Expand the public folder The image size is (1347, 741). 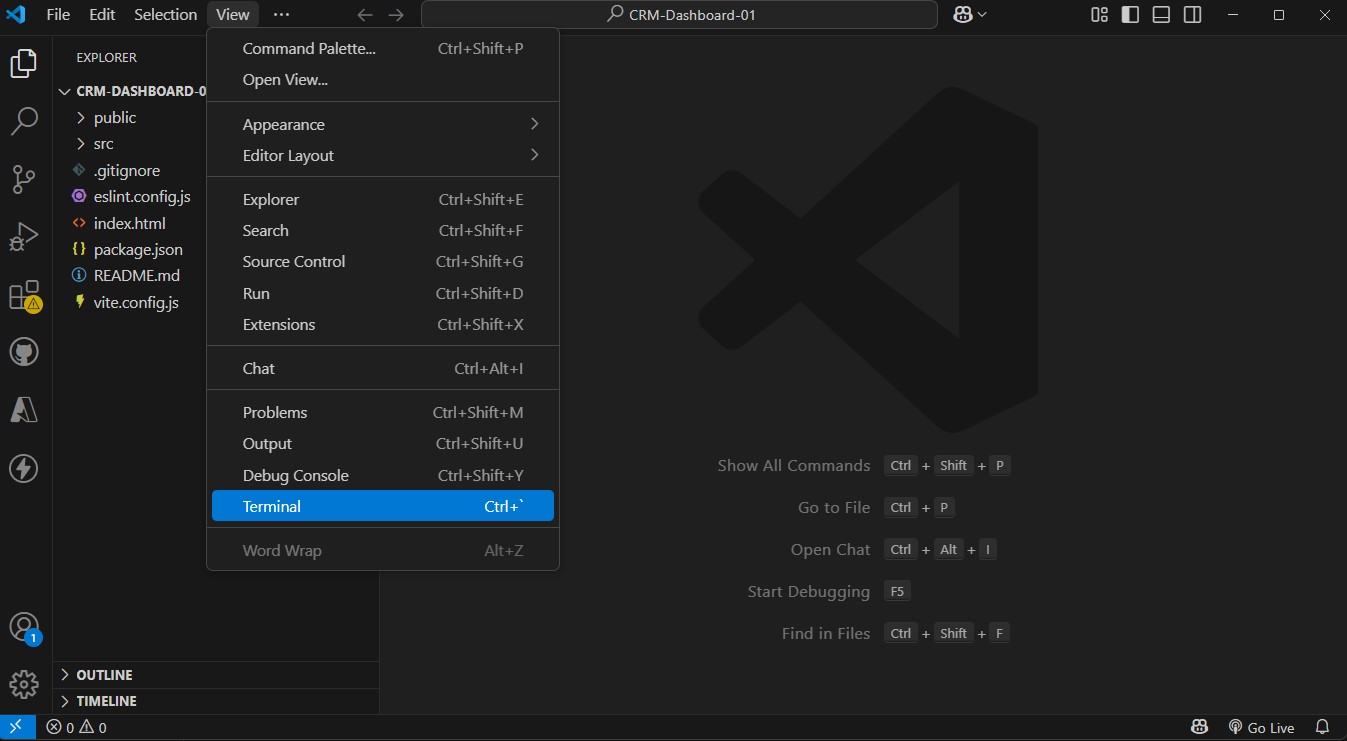pos(114,117)
